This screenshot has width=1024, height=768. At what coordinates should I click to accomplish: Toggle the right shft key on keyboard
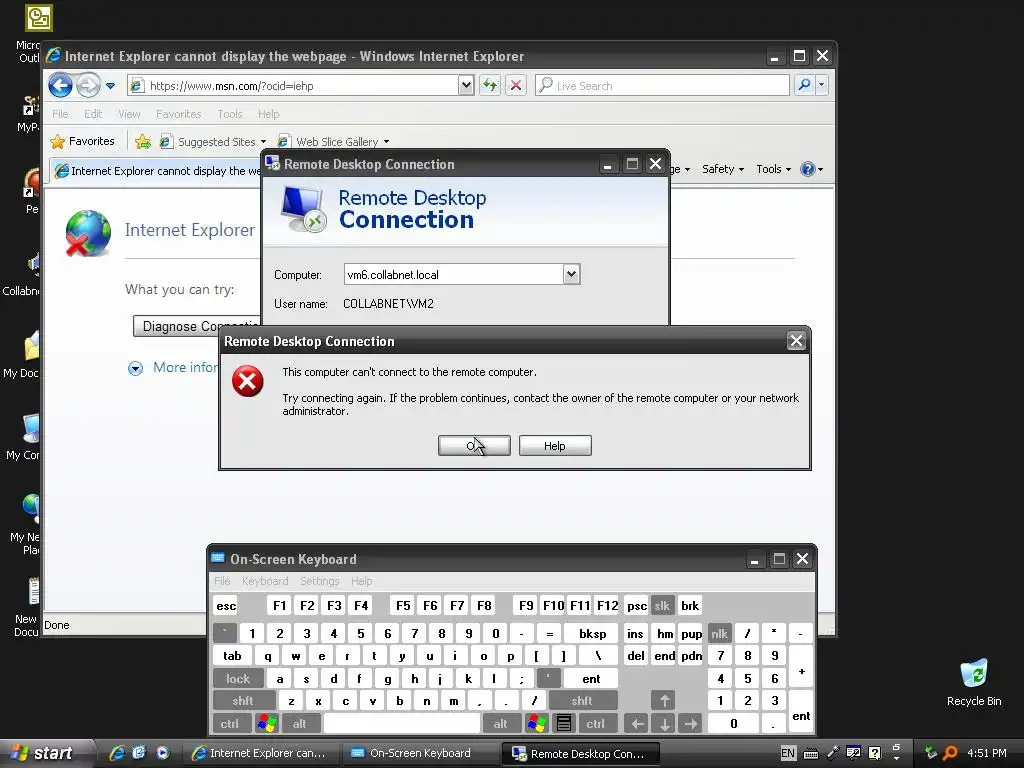(x=583, y=701)
